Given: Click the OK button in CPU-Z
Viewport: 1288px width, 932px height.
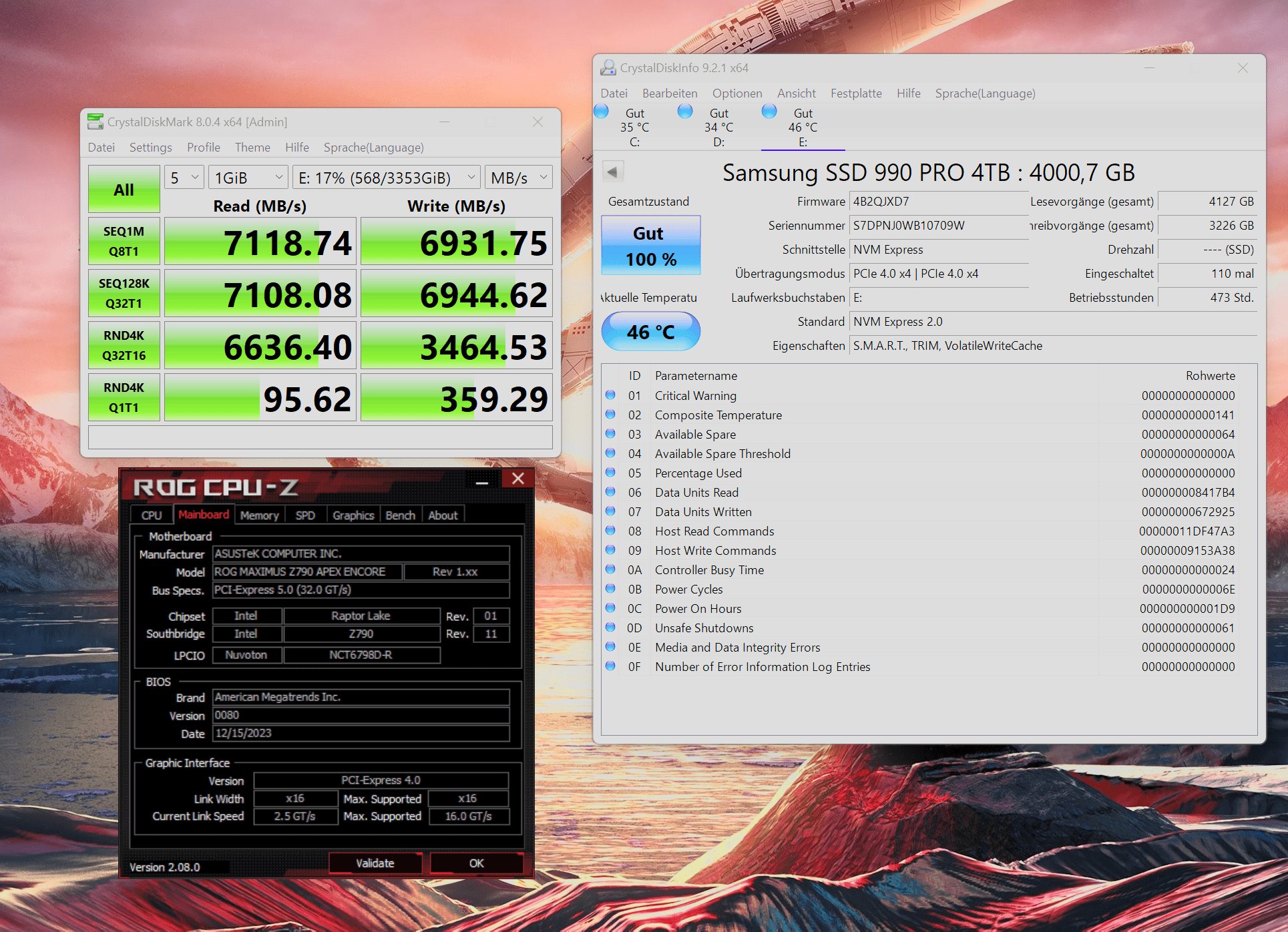Looking at the screenshot, I should click(476, 863).
